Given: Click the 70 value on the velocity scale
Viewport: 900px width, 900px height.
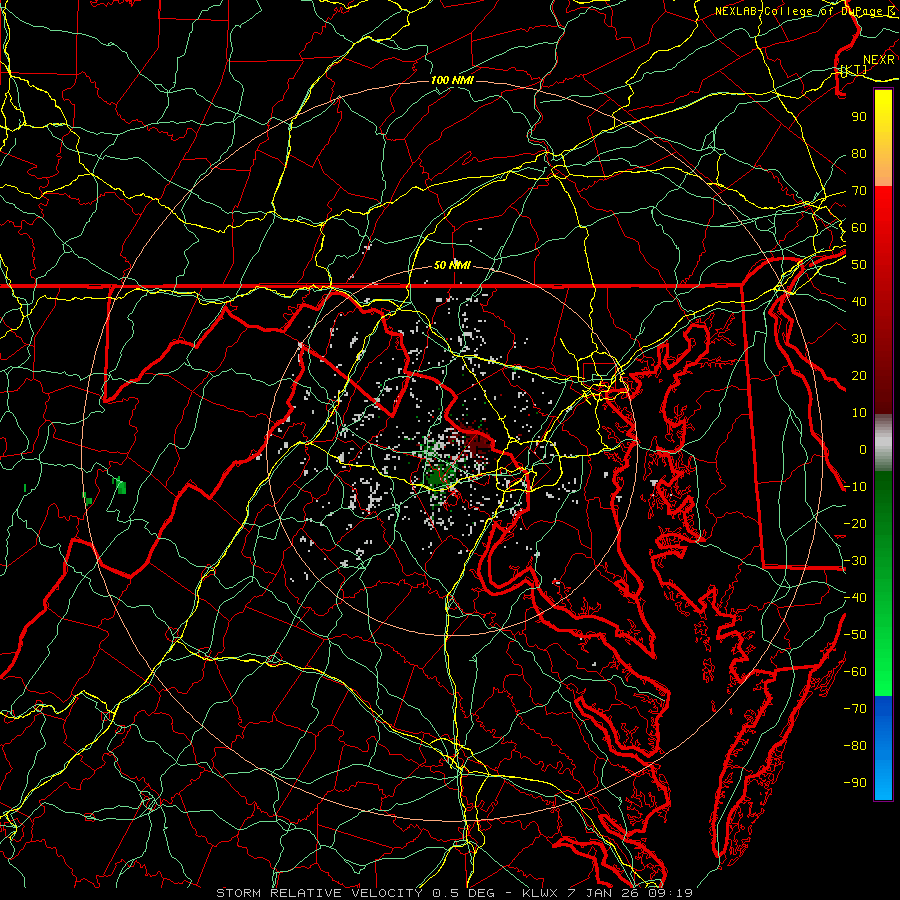Looking at the screenshot, I should [859, 191].
